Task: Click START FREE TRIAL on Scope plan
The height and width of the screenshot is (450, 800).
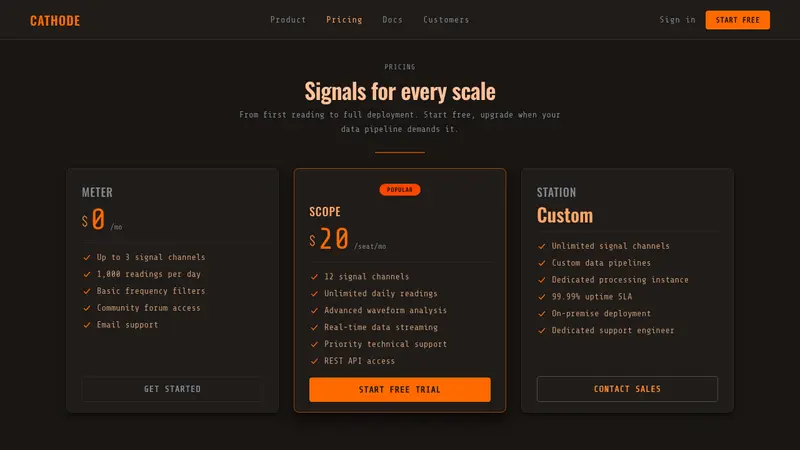Action: point(399,389)
